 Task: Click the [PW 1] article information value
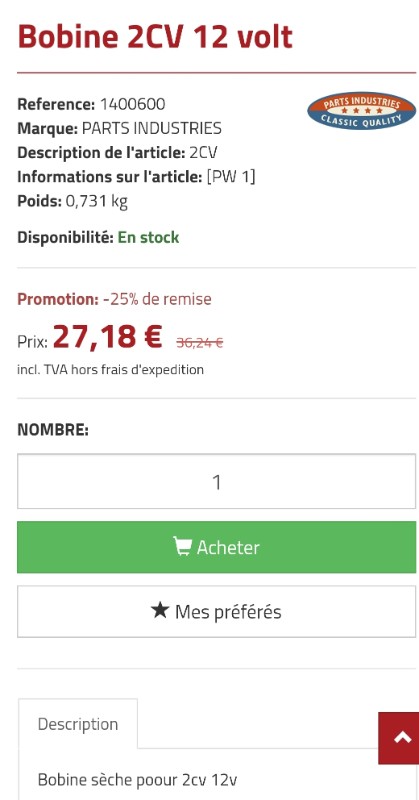tap(231, 177)
